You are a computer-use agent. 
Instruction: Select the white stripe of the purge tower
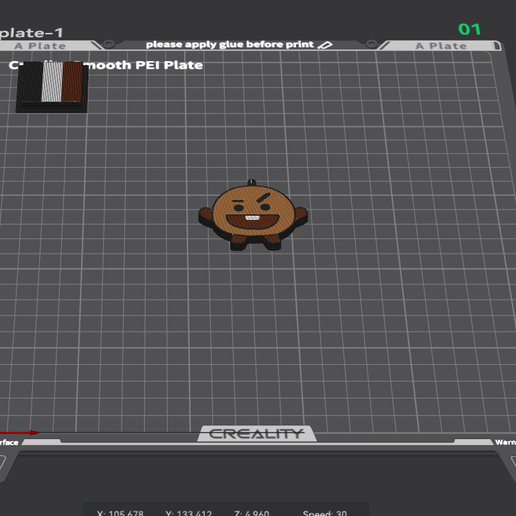pyautogui.click(x=52, y=82)
